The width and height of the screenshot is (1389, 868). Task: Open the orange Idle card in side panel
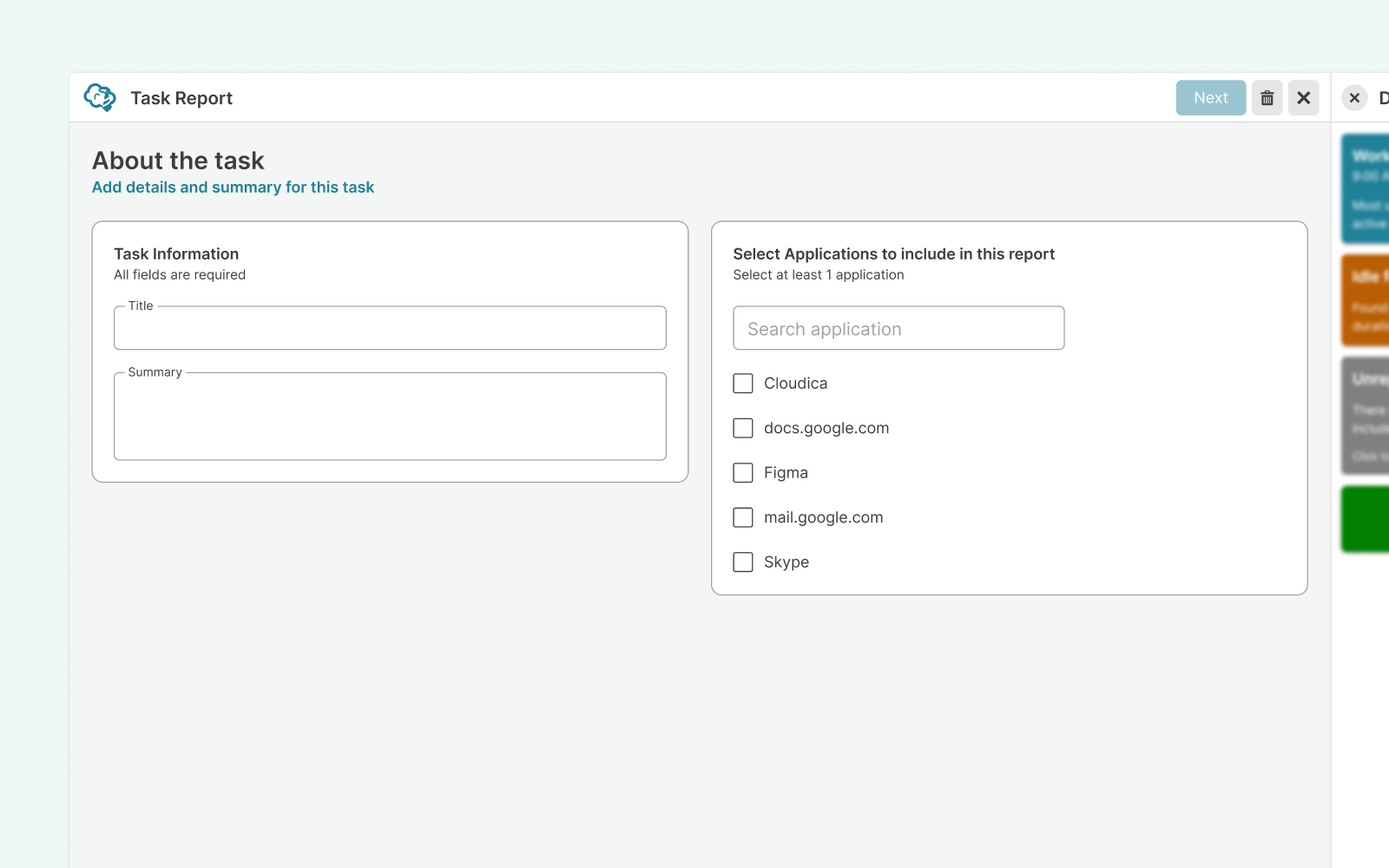click(x=1366, y=300)
